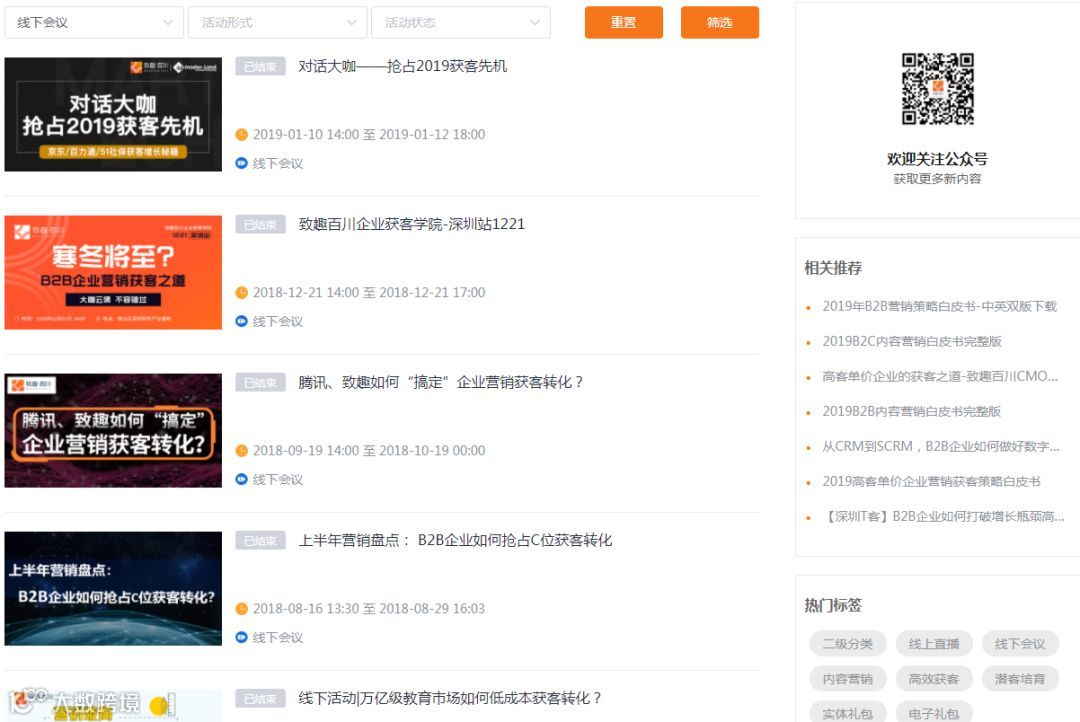1080x722 pixels.
Task: Click 已结束 badge on 深圳站1221 event
Action: click(x=260, y=225)
